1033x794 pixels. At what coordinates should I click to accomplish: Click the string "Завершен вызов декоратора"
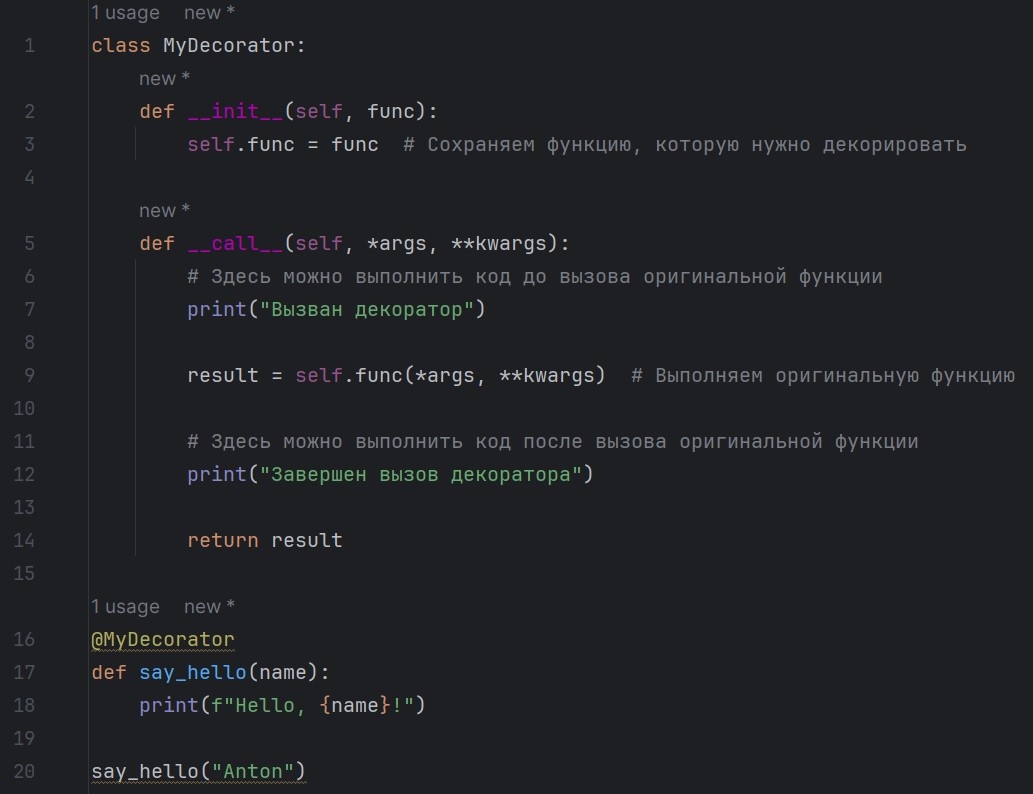[x=421, y=474]
